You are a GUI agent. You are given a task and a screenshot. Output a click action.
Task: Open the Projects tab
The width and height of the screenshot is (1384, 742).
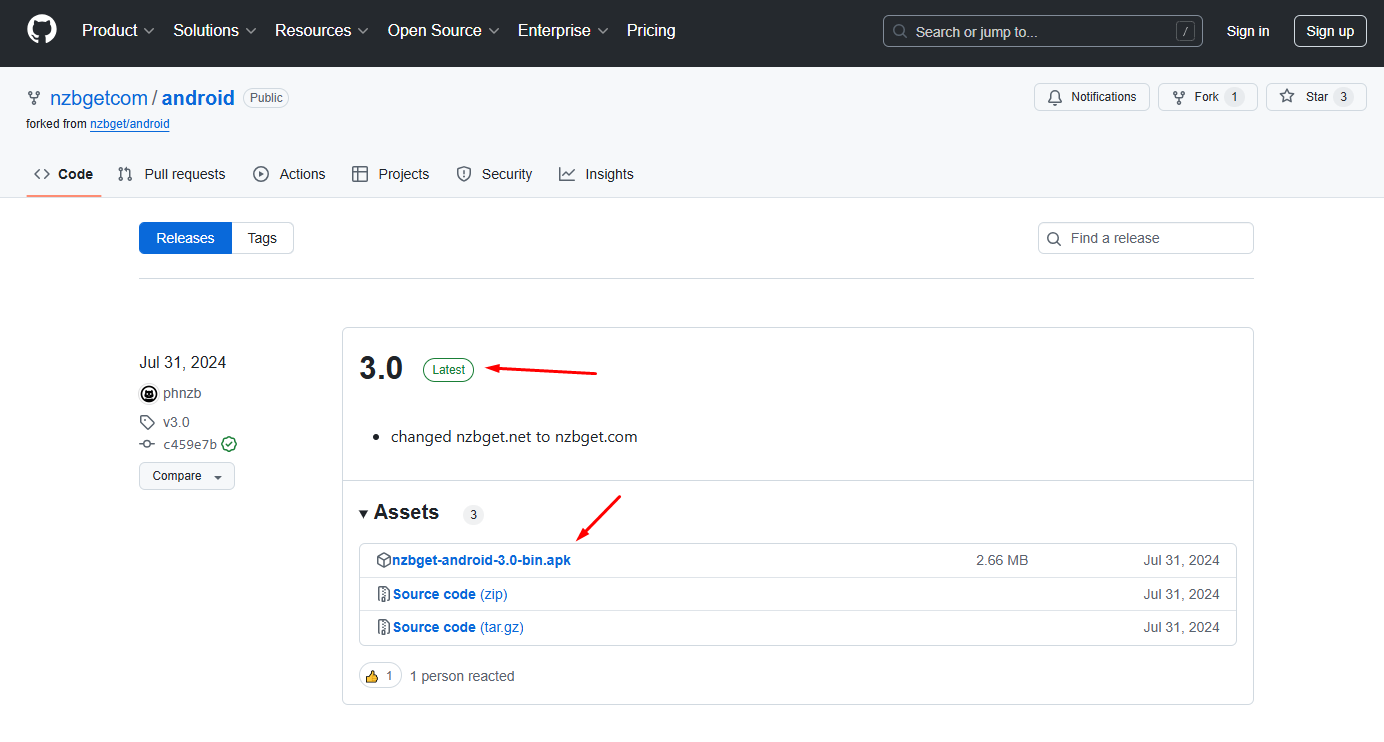[x=391, y=174]
